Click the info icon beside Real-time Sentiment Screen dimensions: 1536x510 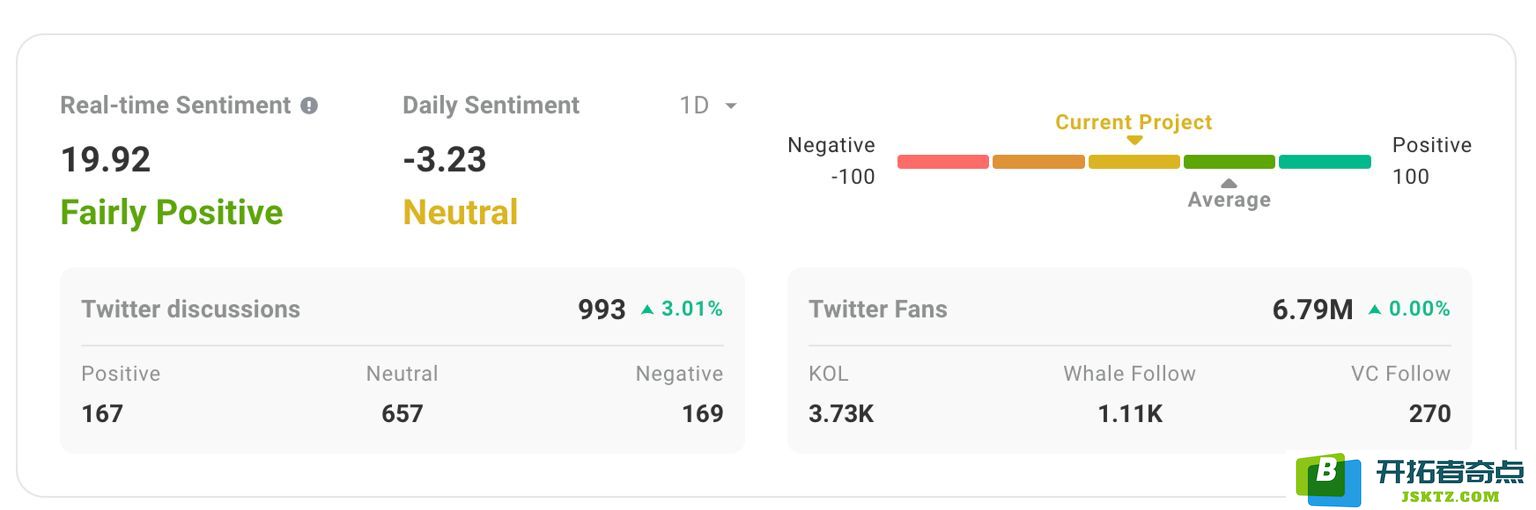309,105
